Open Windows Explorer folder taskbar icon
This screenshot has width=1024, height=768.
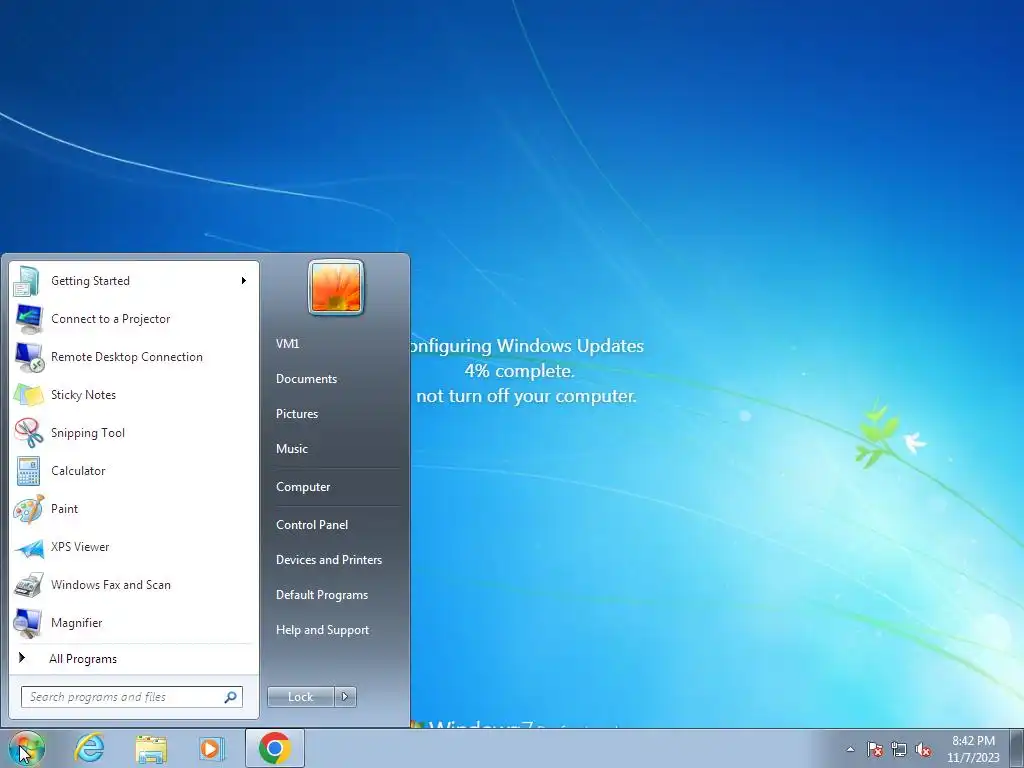[x=151, y=749]
